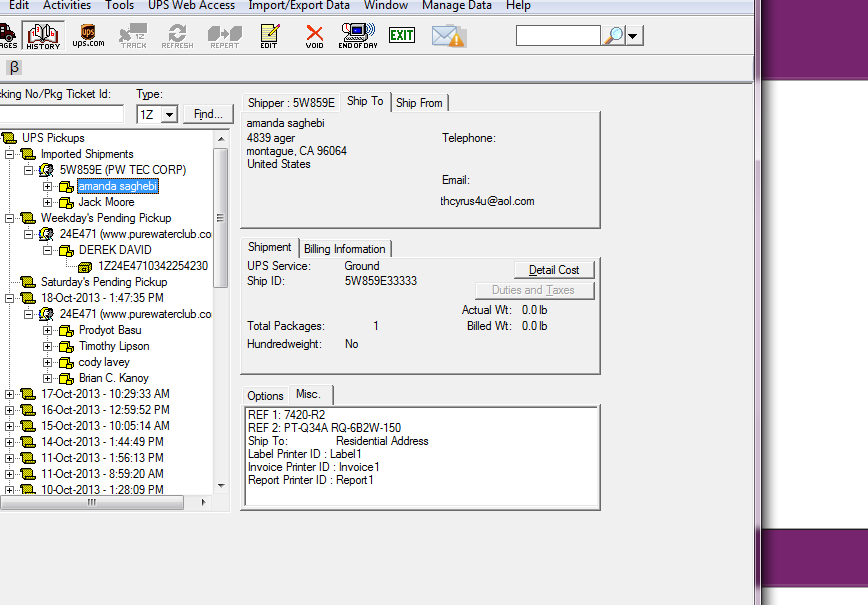This screenshot has height=605, width=868.
Task: Expand the amanda saghebi shipment node
Action: click(48, 187)
